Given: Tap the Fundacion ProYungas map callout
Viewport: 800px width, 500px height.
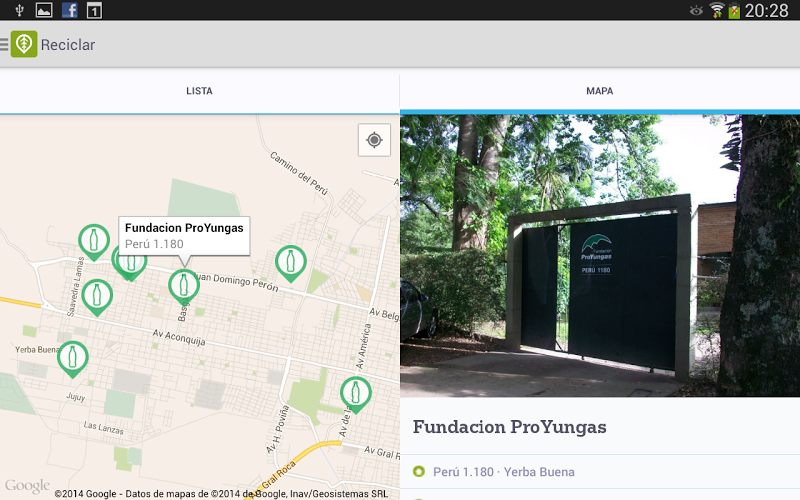Looking at the screenshot, I should 183,235.
